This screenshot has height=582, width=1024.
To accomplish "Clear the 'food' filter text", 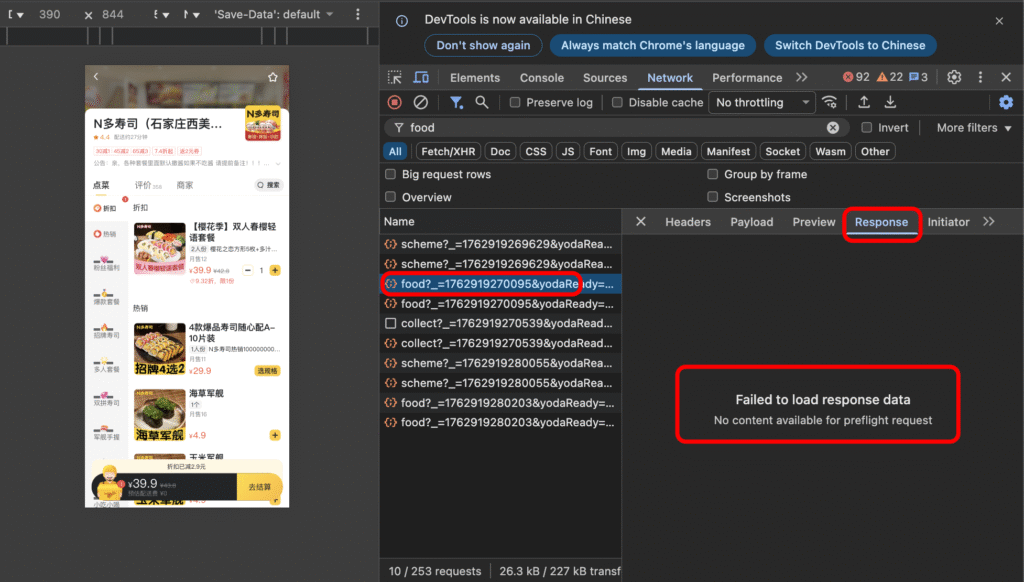I will [832, 128].
